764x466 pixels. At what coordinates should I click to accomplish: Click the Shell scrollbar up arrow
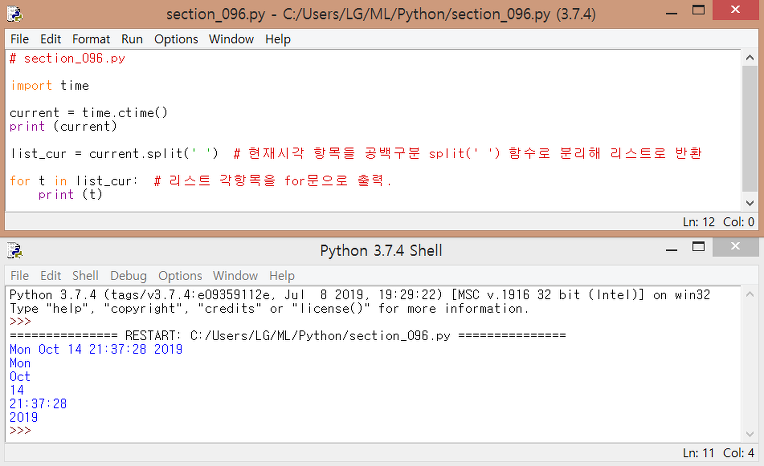click(749, 294)
